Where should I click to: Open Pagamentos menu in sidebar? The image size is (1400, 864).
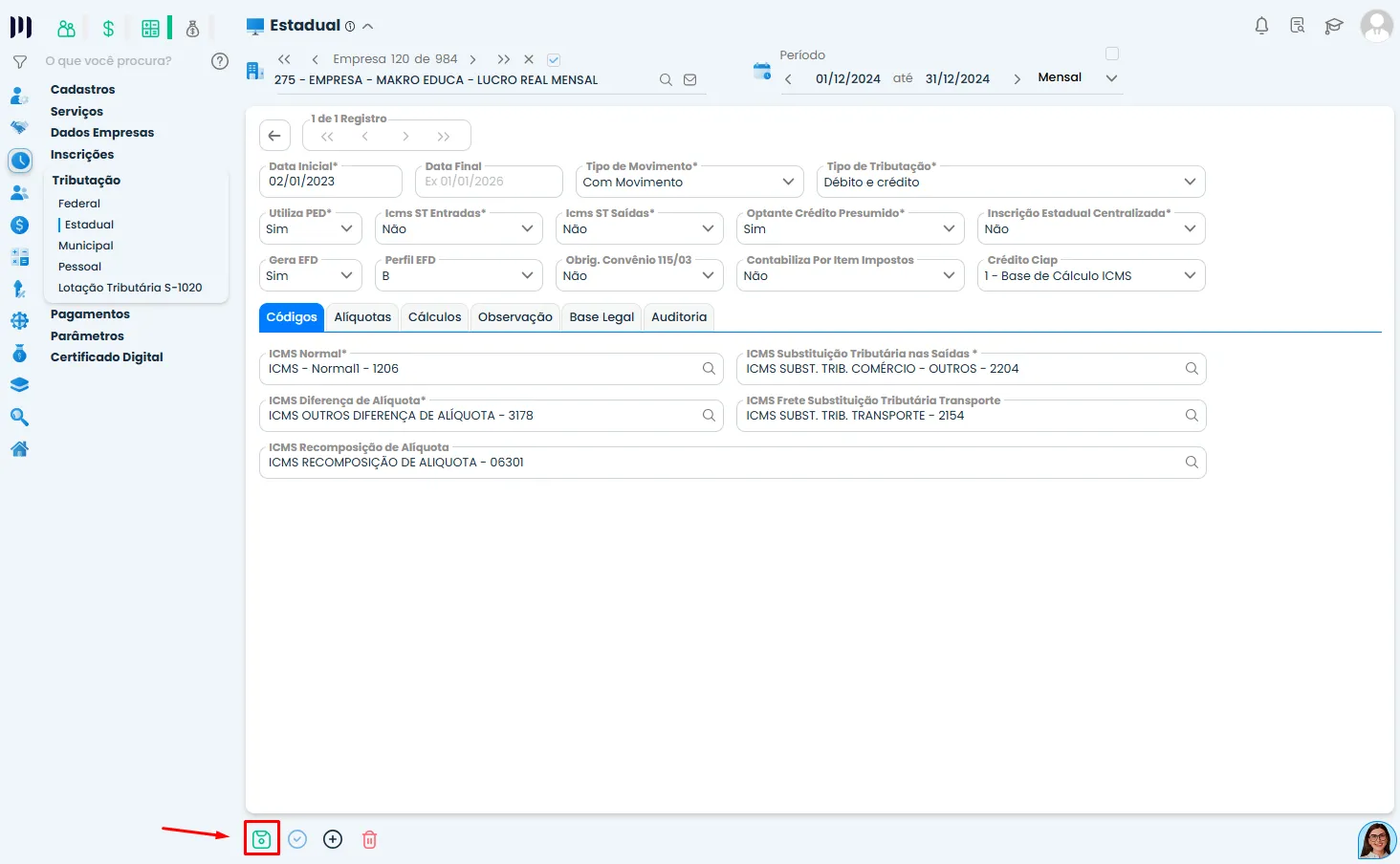coord(90,314)
